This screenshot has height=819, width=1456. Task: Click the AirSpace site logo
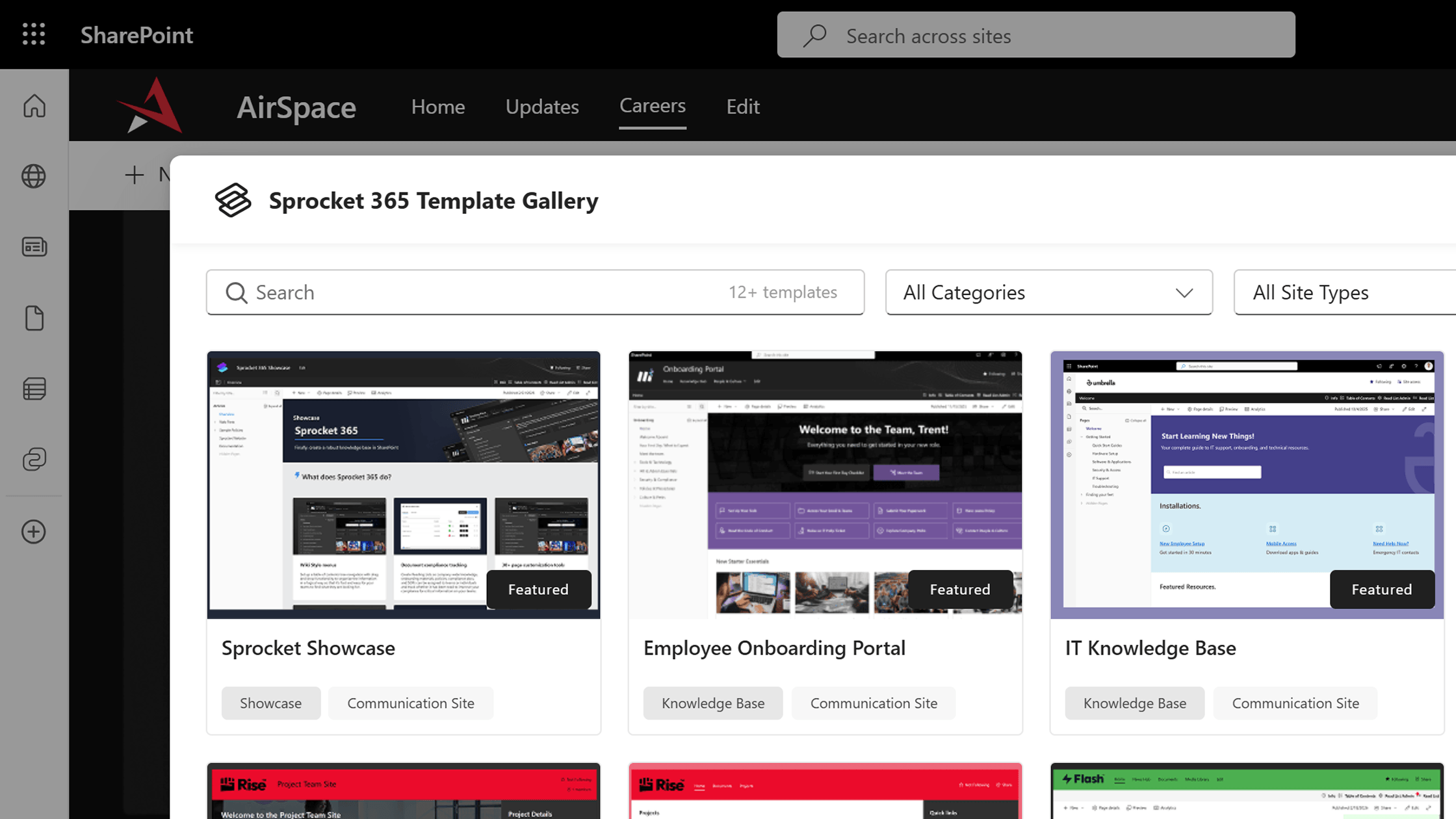149,105
